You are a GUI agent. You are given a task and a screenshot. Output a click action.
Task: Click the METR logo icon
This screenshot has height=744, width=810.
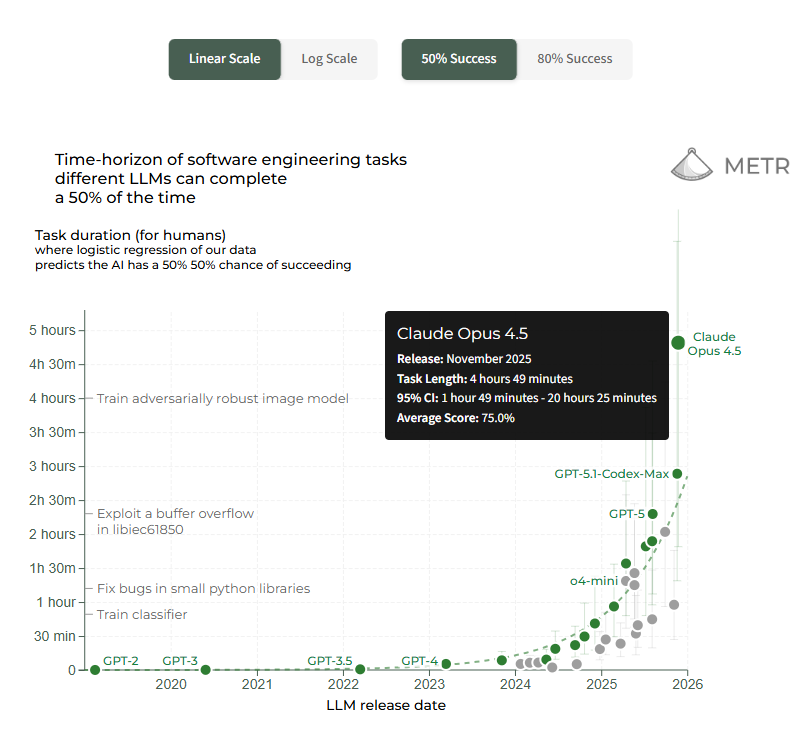coord(690,164)
